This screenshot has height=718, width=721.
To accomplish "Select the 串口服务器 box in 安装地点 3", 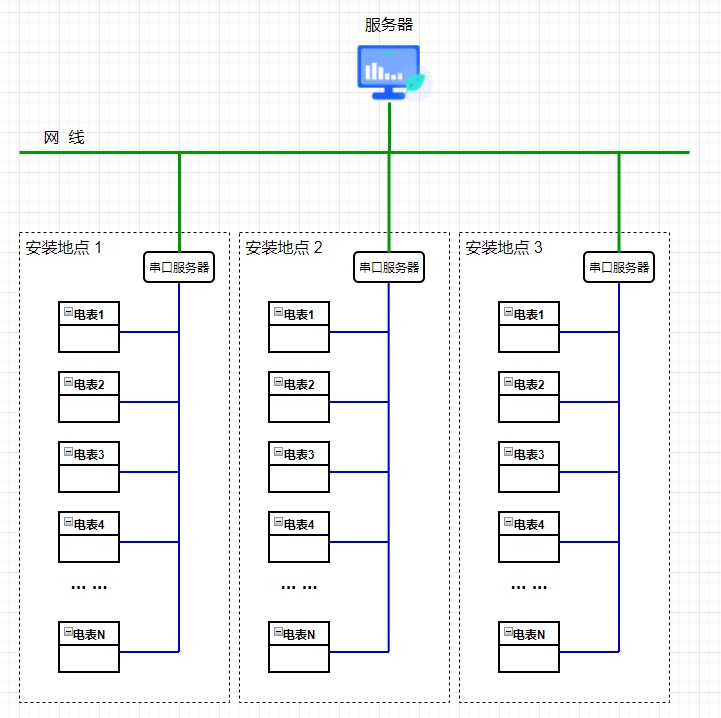I will pos(619,267).
